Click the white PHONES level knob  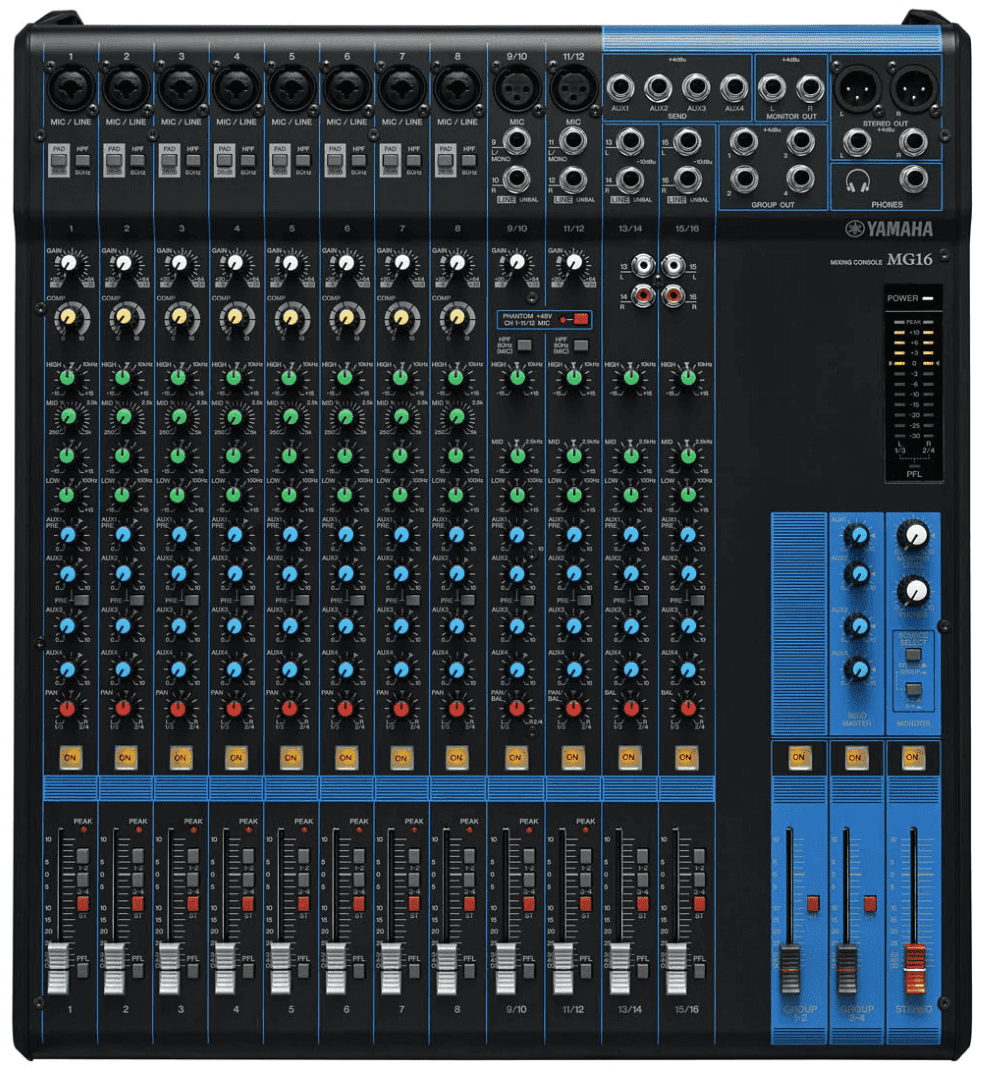913,592
